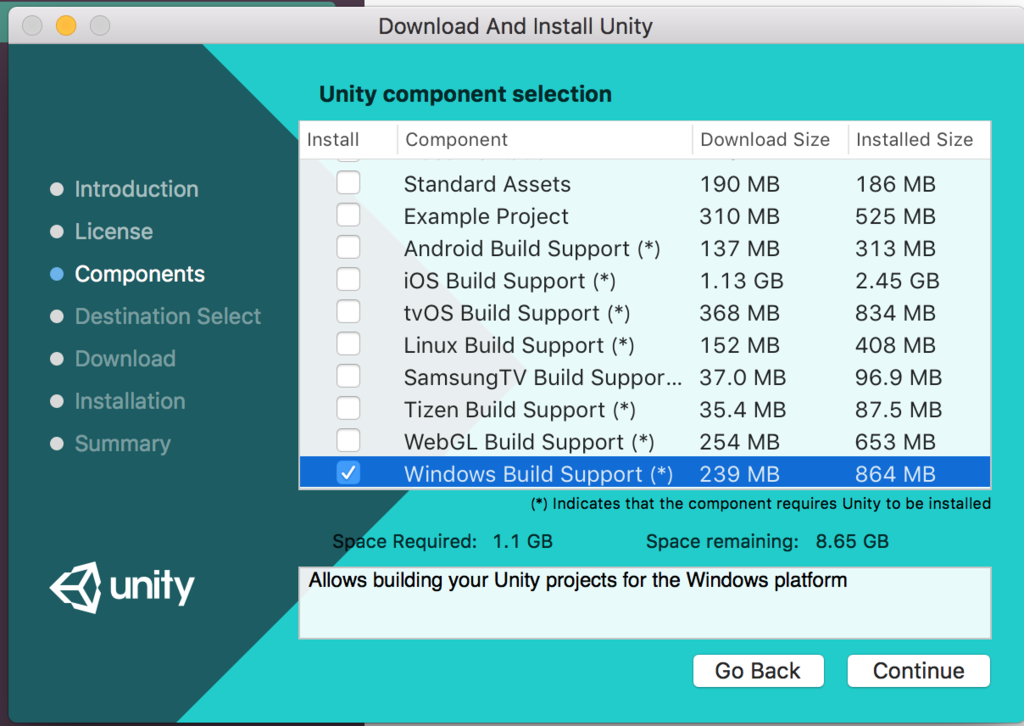Click the Install column header
The image size is (1024, 726).
point(348,140)
